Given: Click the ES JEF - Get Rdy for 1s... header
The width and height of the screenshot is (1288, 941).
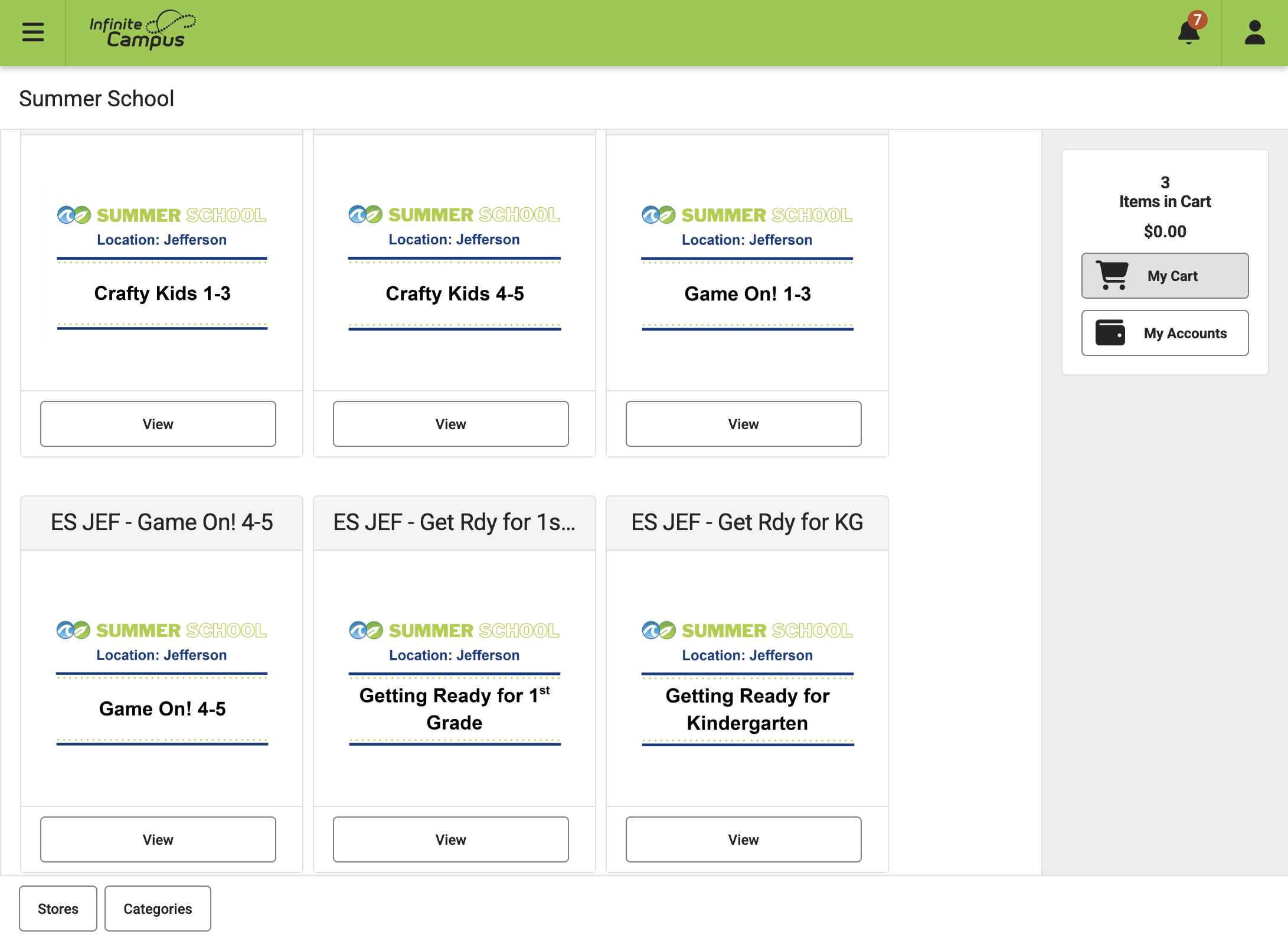Looking at the screenshot, I should (x=455, y=522).
